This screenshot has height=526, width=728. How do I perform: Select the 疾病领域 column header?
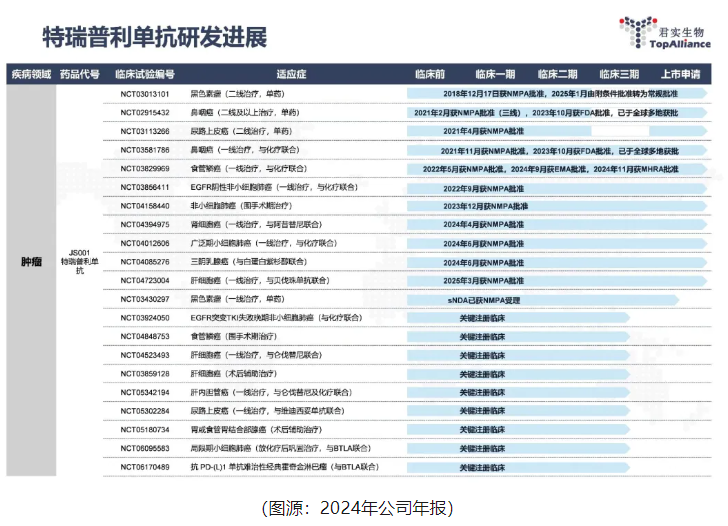pyautogui.click(x=31, y=74)
